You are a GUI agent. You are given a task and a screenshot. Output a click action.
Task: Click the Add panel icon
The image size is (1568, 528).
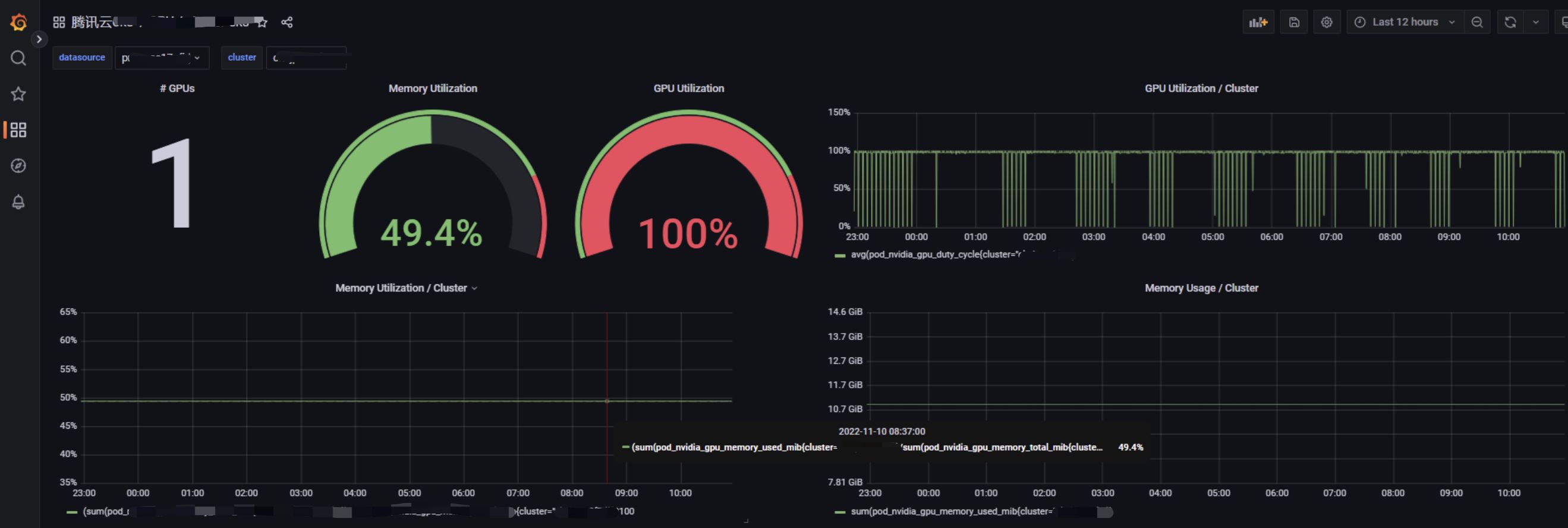pos(1258,23)
